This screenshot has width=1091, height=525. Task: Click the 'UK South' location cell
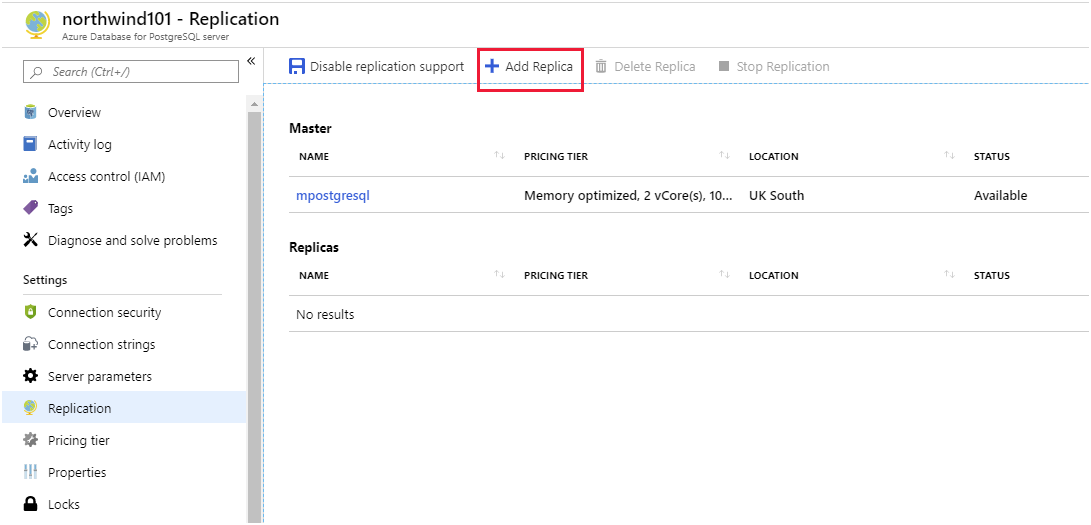tap(777, 195)
